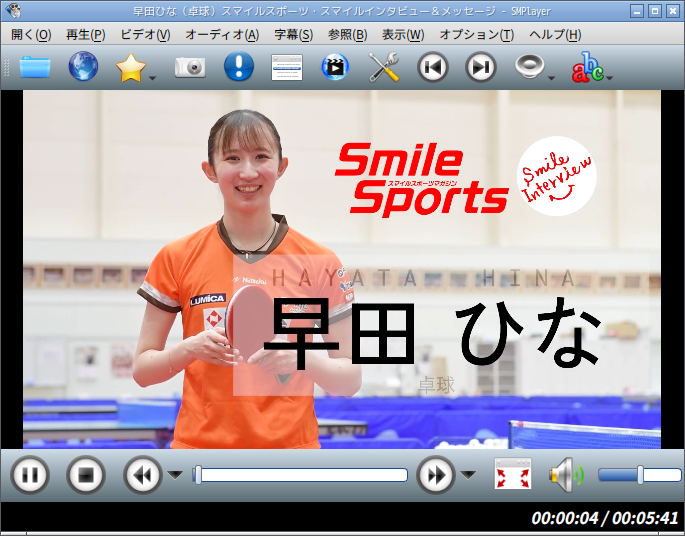Open file via blue folder icon

pyautogui.click(x=35, y=67)
